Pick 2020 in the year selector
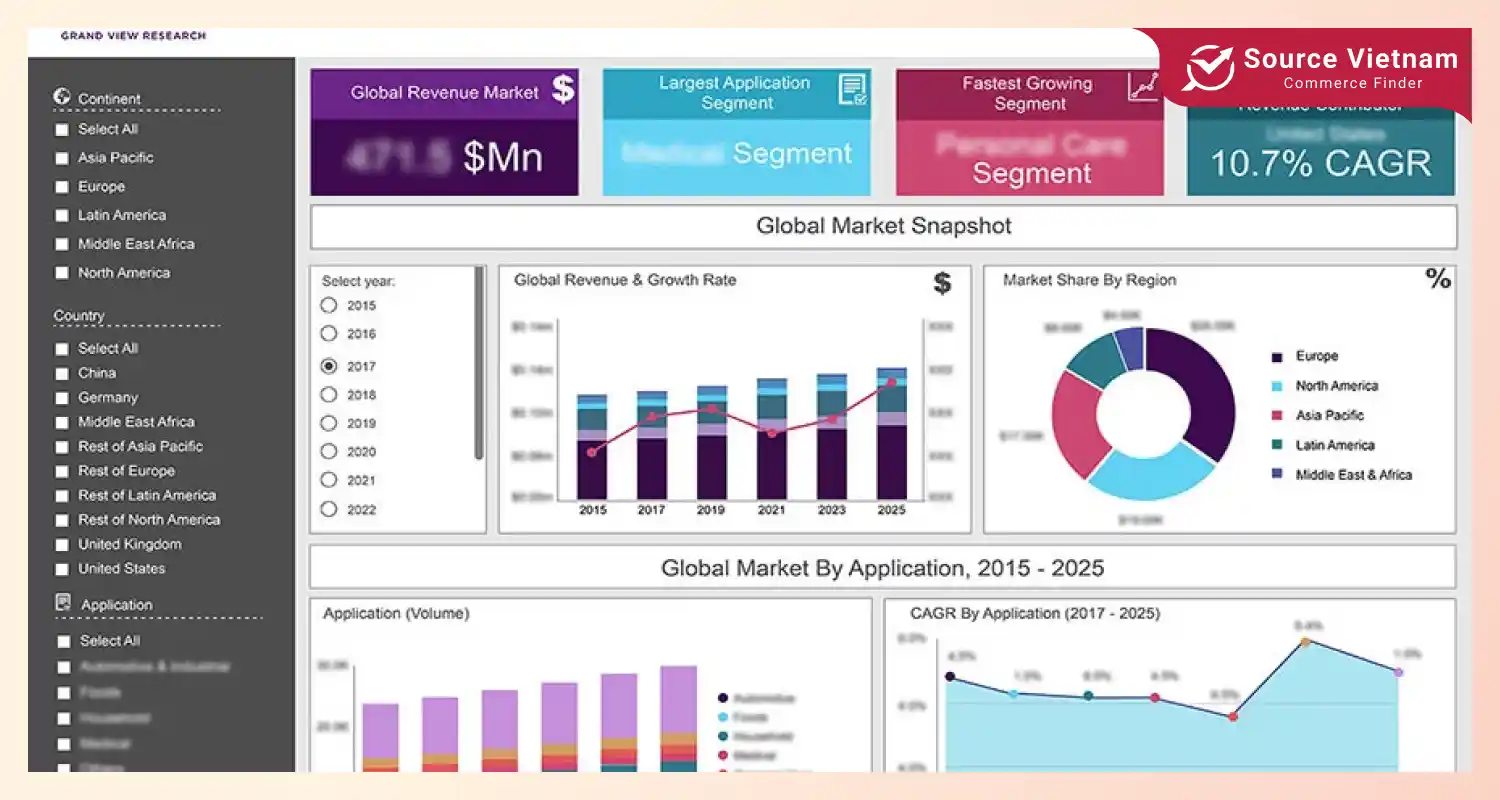This screenshot has height=800, width=1500. point(328,452)
